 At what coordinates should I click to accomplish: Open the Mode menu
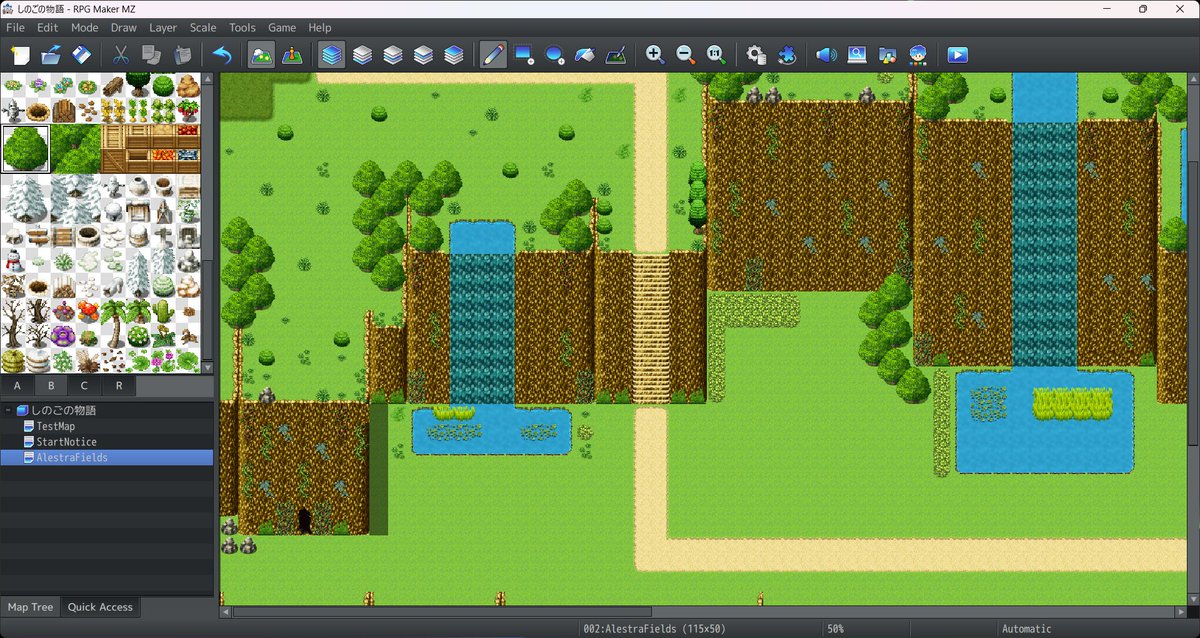pyautogui.click(x=85, y=28)
